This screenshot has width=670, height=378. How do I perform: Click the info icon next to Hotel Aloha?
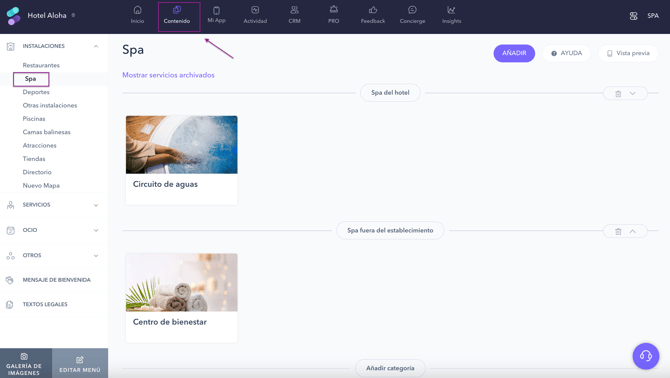(73, 15)
